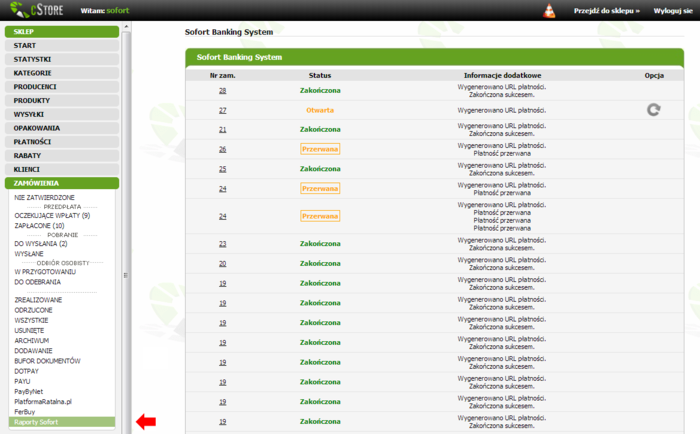Open the SKLEP menu section

[62, 32]
